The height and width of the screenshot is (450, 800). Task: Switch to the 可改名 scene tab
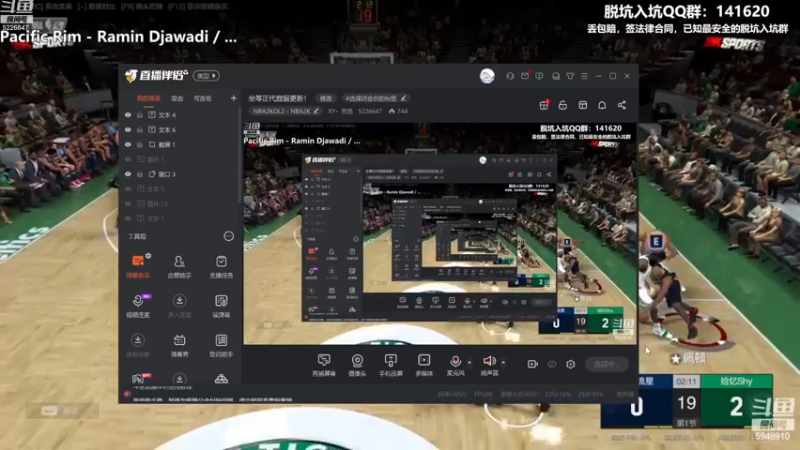coord(203,98)
